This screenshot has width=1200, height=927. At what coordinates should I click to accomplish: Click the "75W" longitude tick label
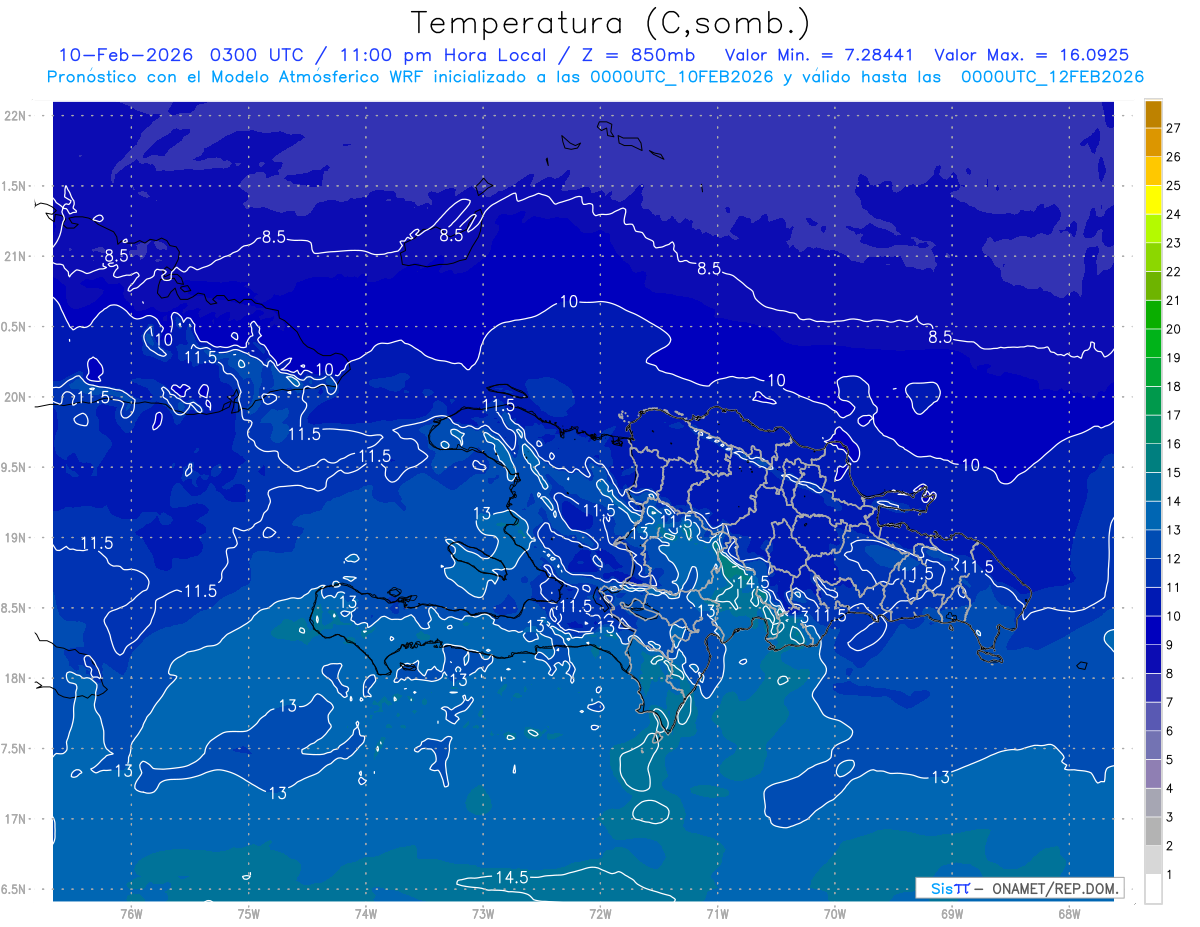click(249, 913)
